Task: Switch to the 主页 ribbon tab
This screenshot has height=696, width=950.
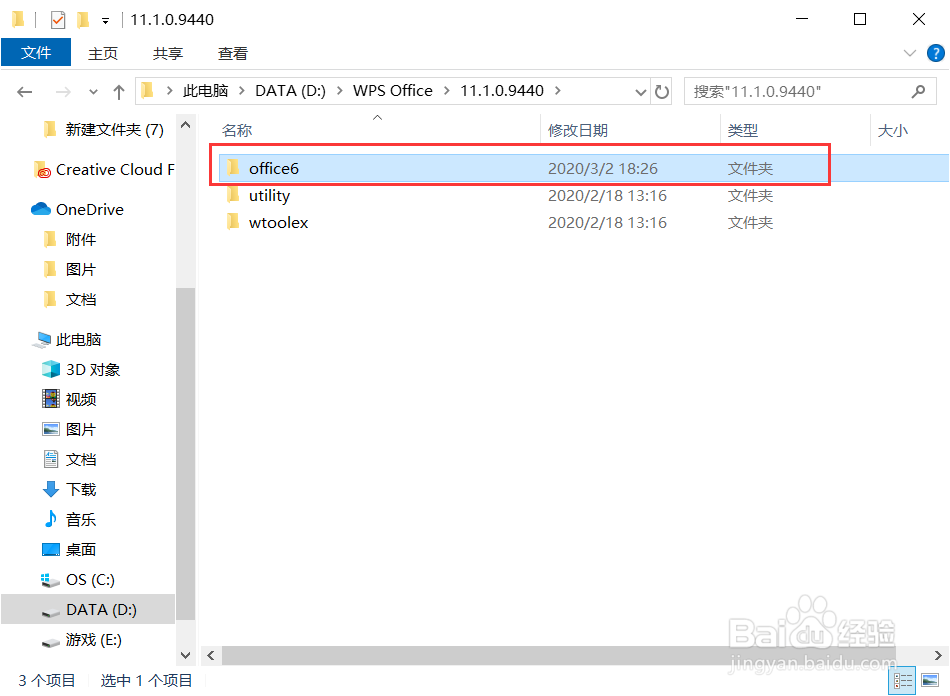Action: (x=103, y=53)
